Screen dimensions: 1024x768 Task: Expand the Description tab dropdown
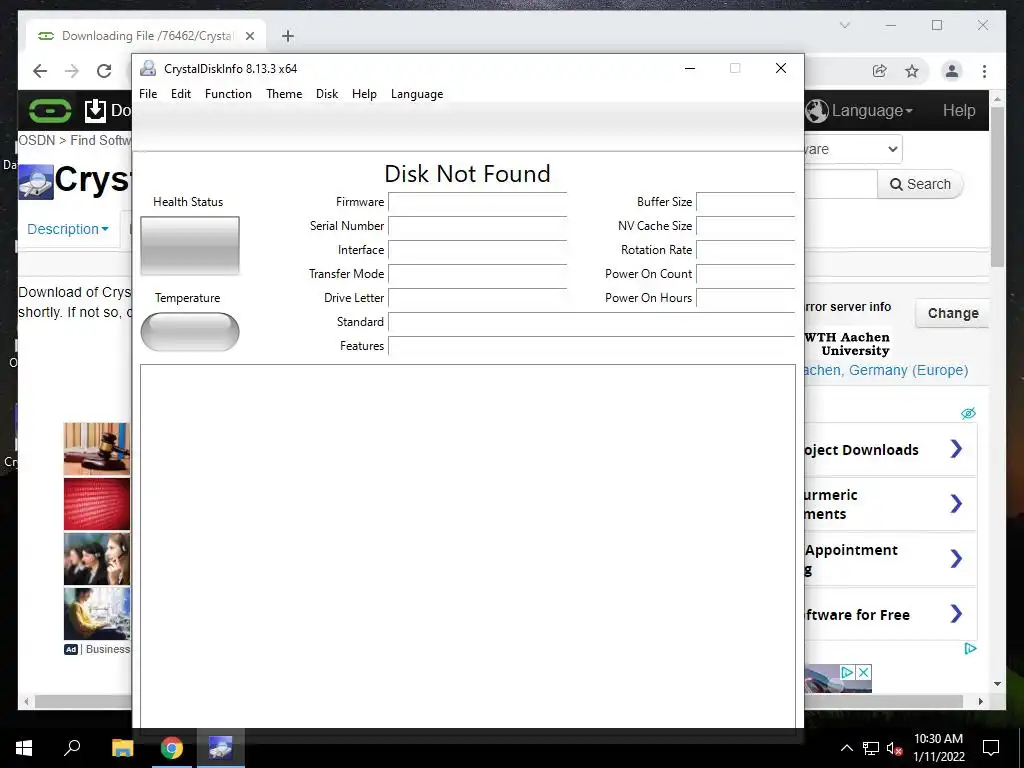68,229
